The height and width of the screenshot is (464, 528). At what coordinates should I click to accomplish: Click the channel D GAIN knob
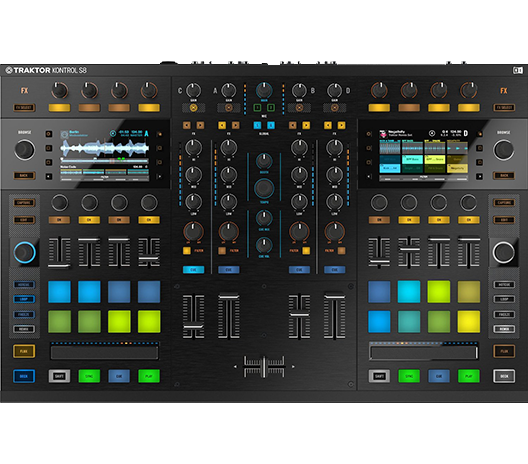click(x=334, y=90)
